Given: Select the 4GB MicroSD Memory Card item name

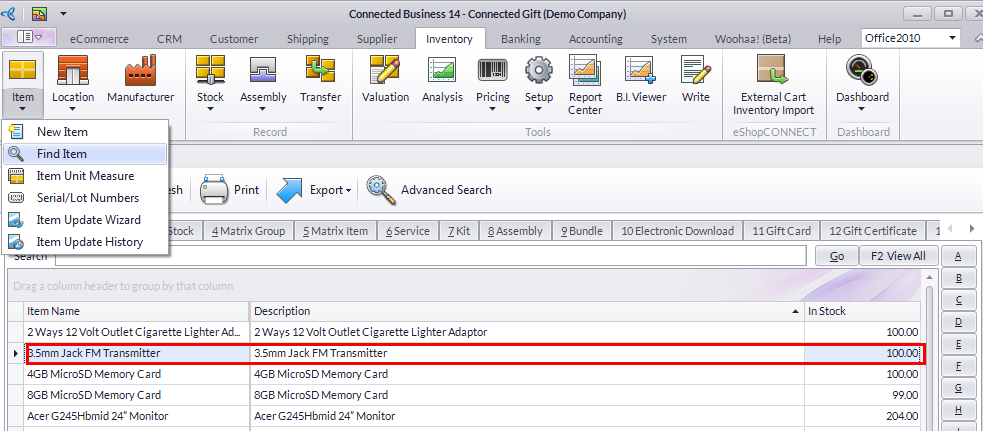Looking at the screenshot, I should tap(94, 375).
